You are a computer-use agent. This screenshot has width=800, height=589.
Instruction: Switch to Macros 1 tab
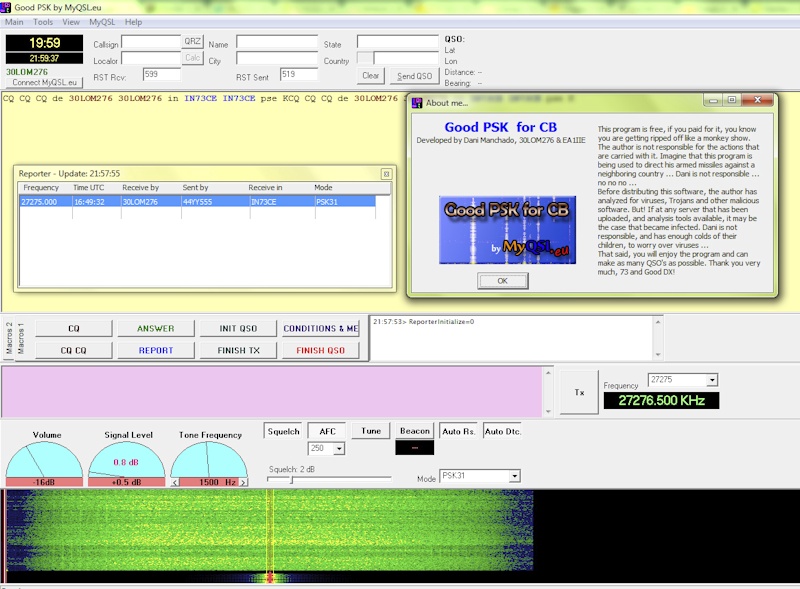(x=21, y=338)
